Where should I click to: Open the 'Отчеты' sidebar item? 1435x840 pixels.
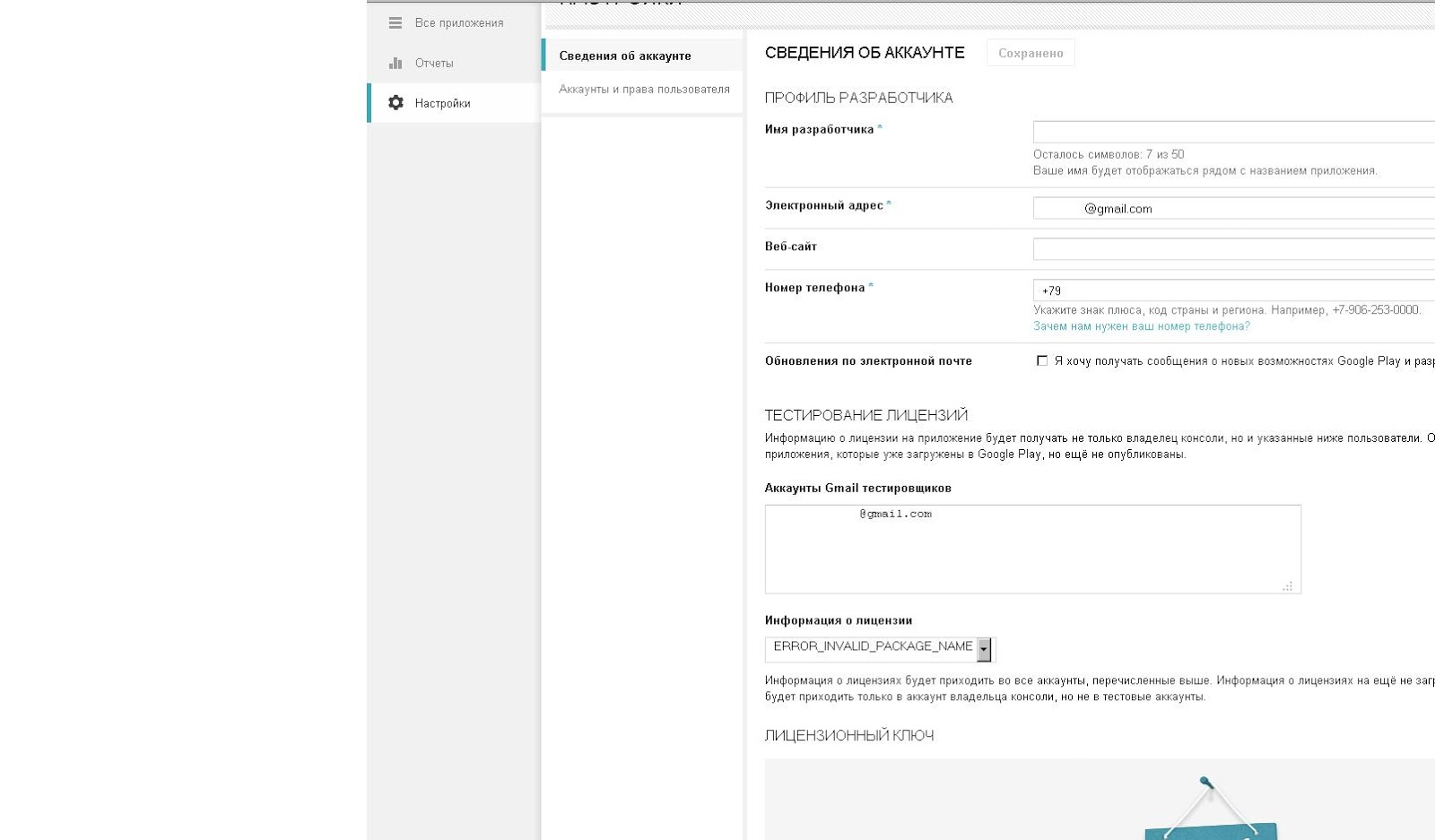tap(454, 63)
